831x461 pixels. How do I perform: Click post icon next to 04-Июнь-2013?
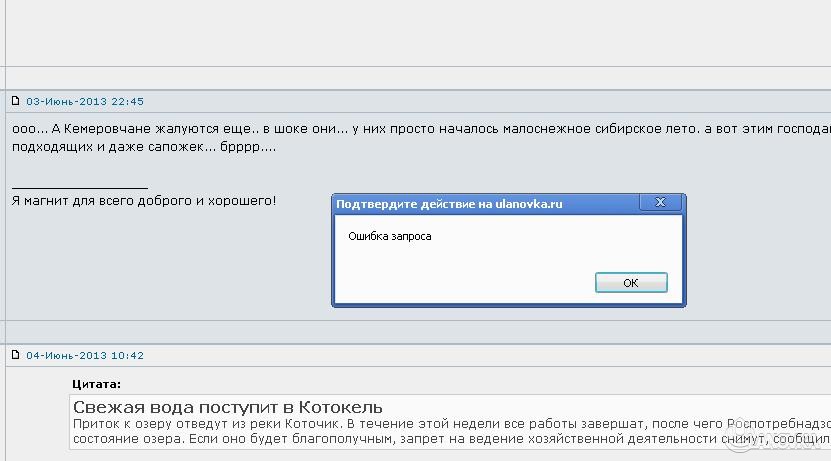(15, 355)
